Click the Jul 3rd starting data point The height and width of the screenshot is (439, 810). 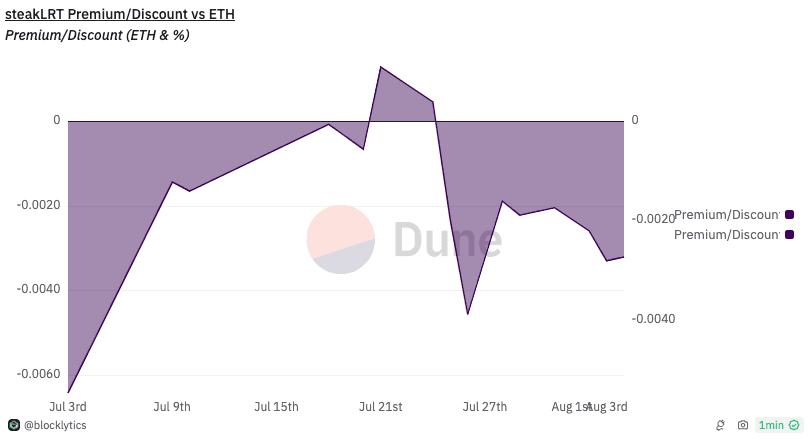[68, 393]
